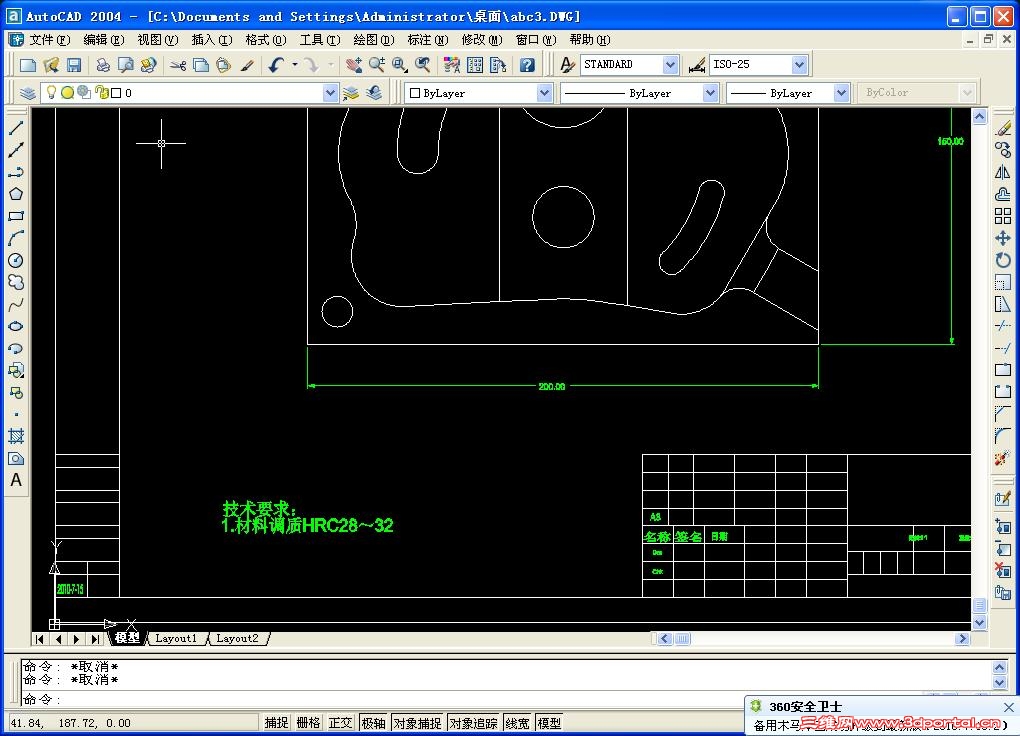The image size is (1020, 736).
Task: Toggle 极轴 polar tracking in status bar
Action: 373,723
